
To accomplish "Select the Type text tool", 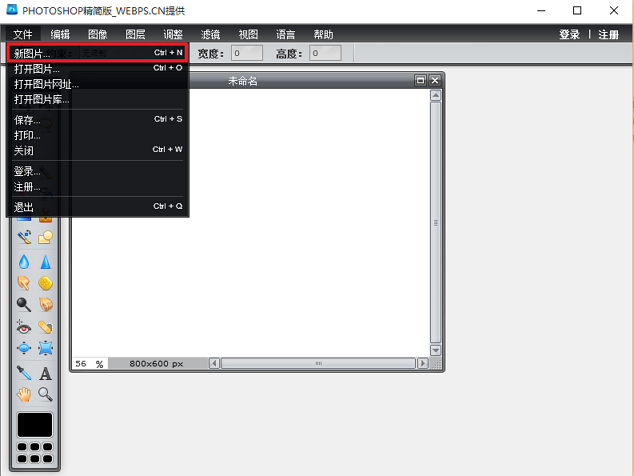I will 45,373.
